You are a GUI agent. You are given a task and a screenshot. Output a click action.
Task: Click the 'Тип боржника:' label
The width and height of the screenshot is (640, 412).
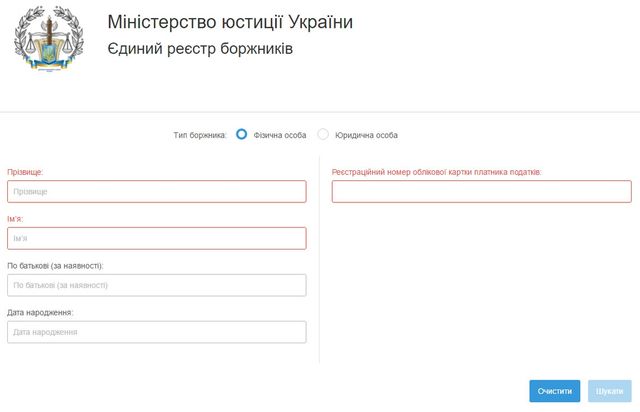[201, 135]
